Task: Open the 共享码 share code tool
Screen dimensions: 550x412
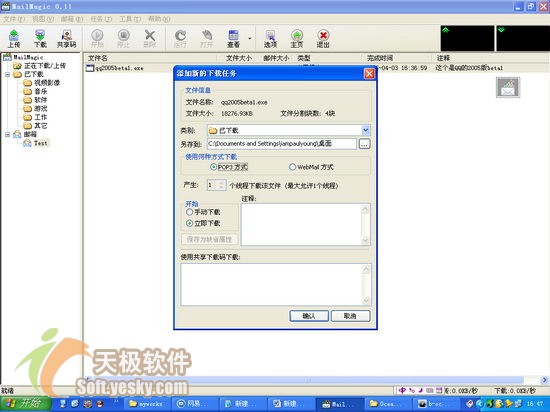Action: tap(67, 39)
